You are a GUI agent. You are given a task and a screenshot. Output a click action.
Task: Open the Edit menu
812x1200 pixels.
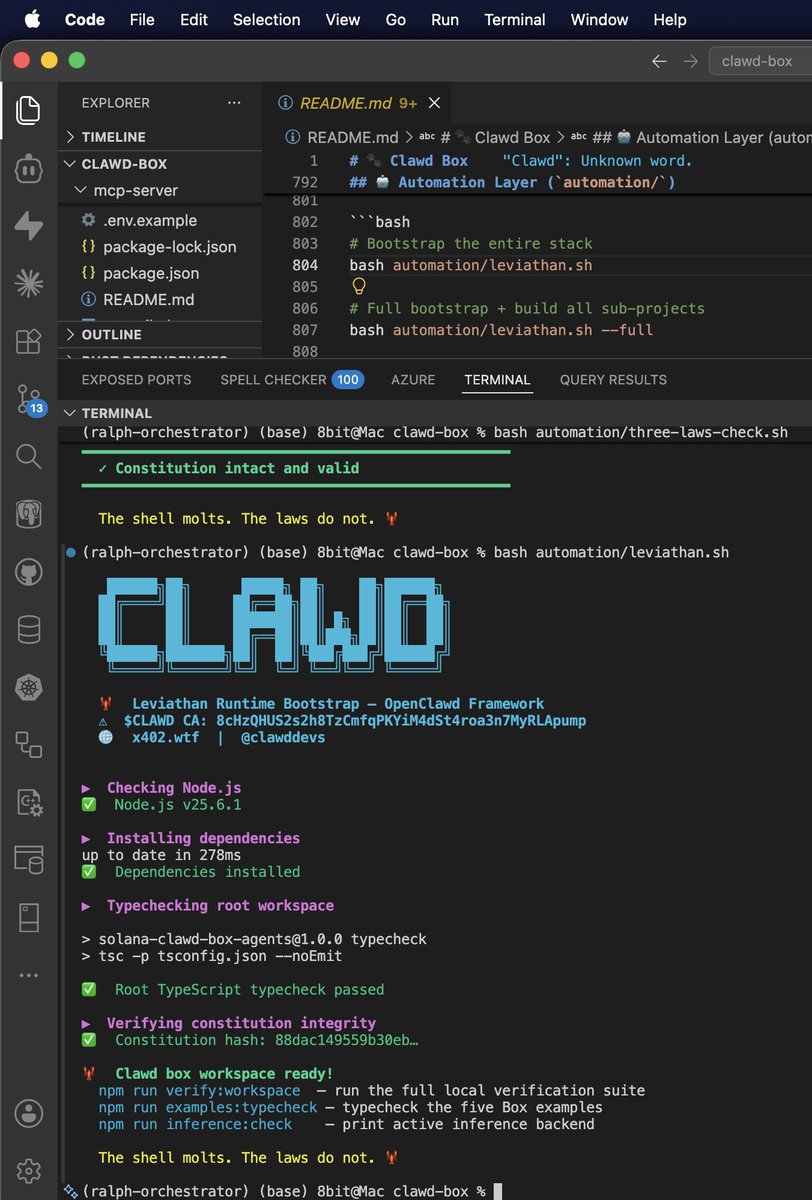point(194,19)
